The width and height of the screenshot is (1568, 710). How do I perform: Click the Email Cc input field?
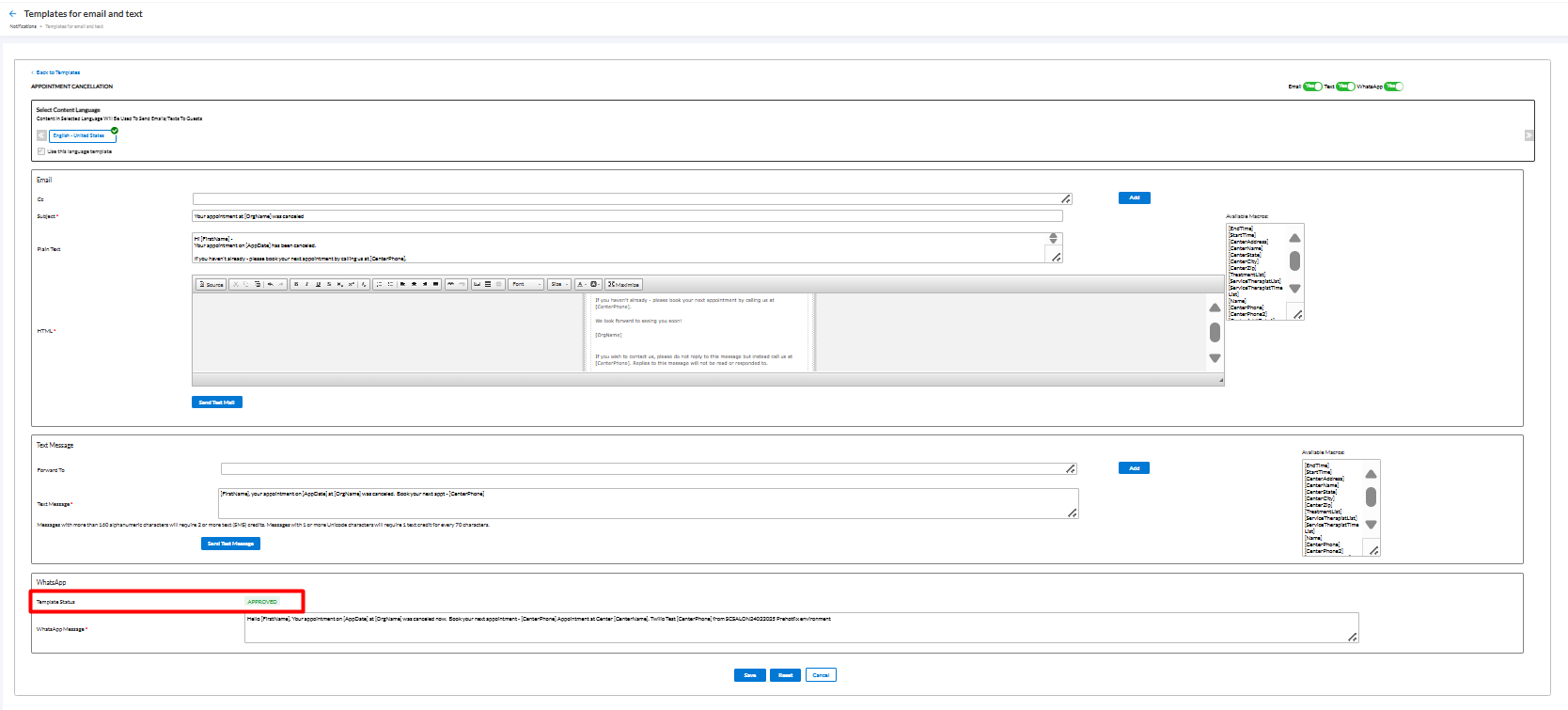632,198
